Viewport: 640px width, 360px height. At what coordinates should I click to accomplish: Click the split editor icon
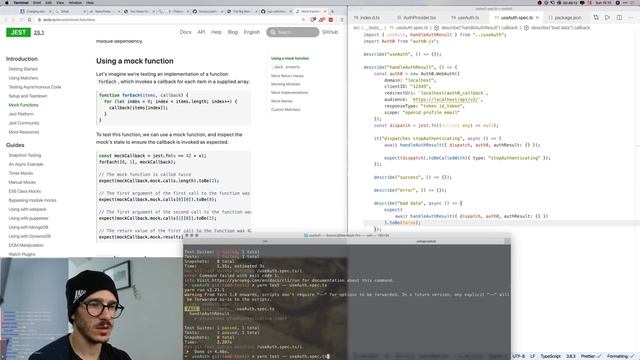[x=619, y=18]
